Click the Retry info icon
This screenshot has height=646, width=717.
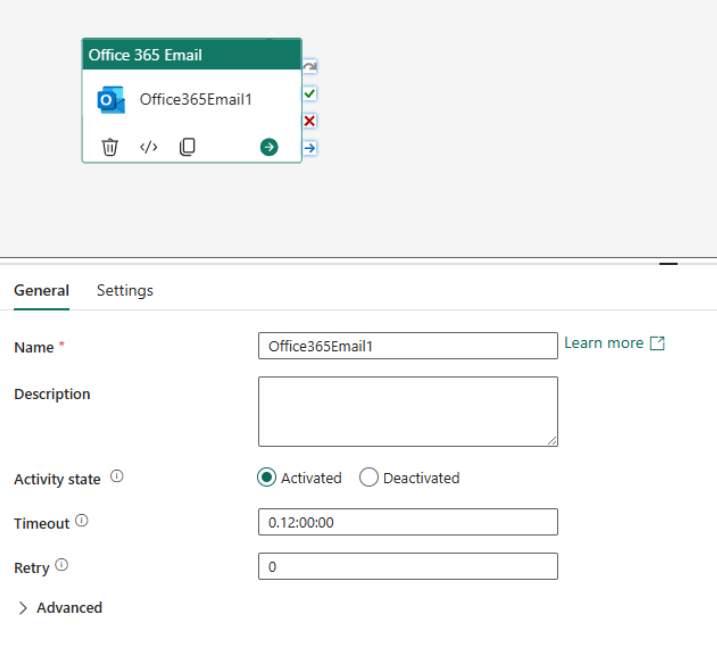62,565
